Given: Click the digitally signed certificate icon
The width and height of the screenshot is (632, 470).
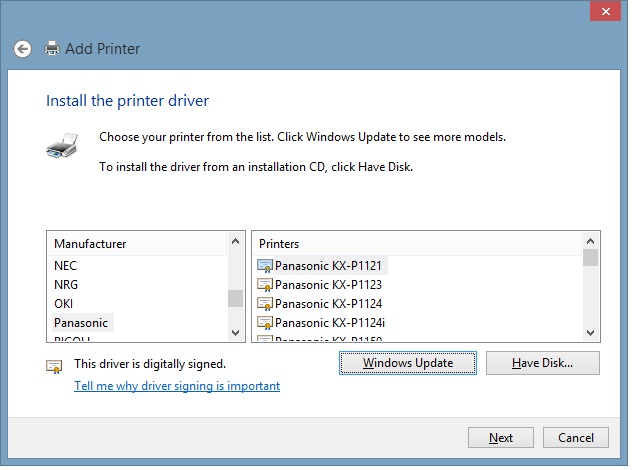Looking at the screenshot, I should (x=55, y=366).
